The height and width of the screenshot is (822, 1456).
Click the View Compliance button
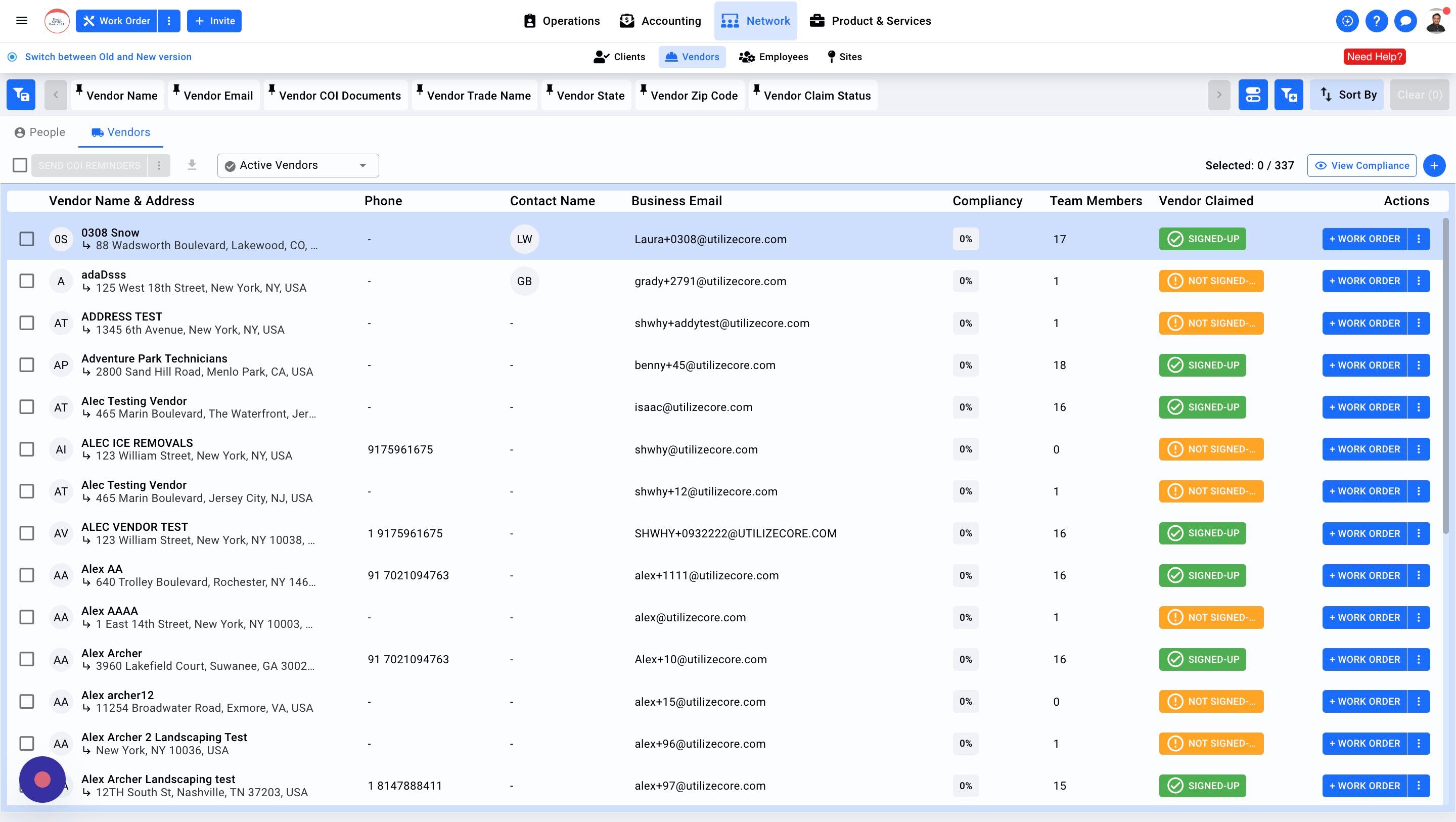tap(1361, 166)
